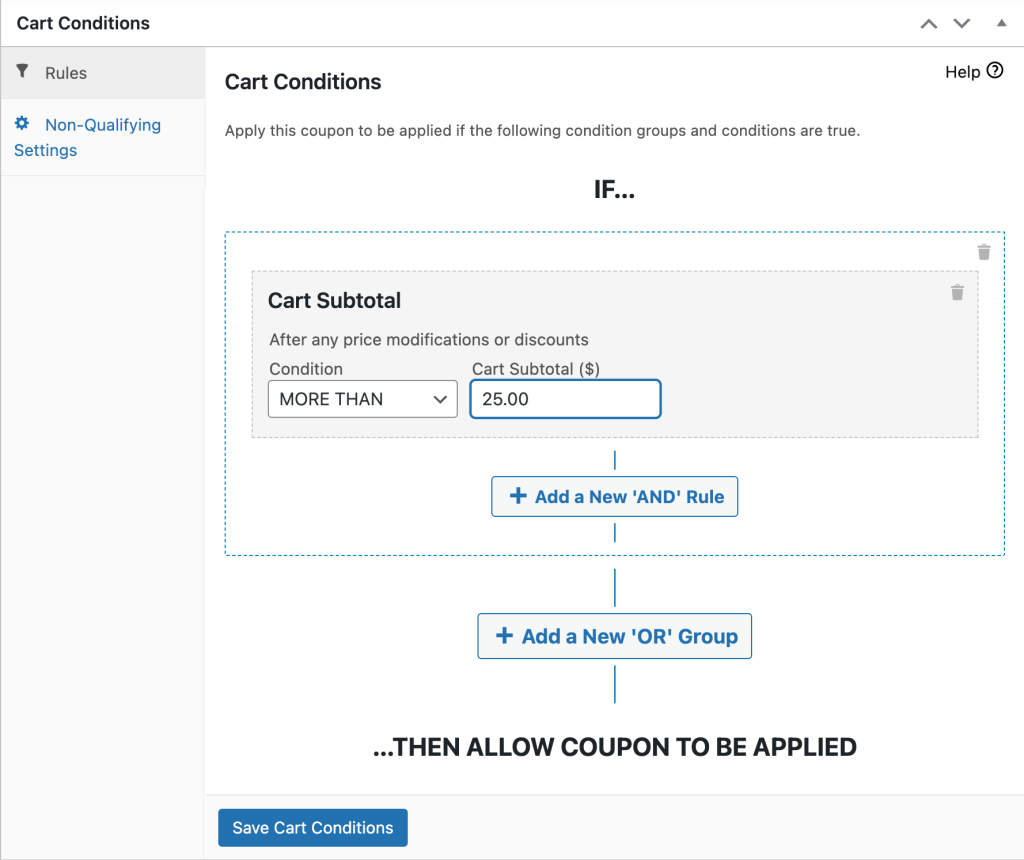The image size is (1024, 860).
Task: Click the filter funnel icon beside Rules
Action: click(x=22, y=71)
